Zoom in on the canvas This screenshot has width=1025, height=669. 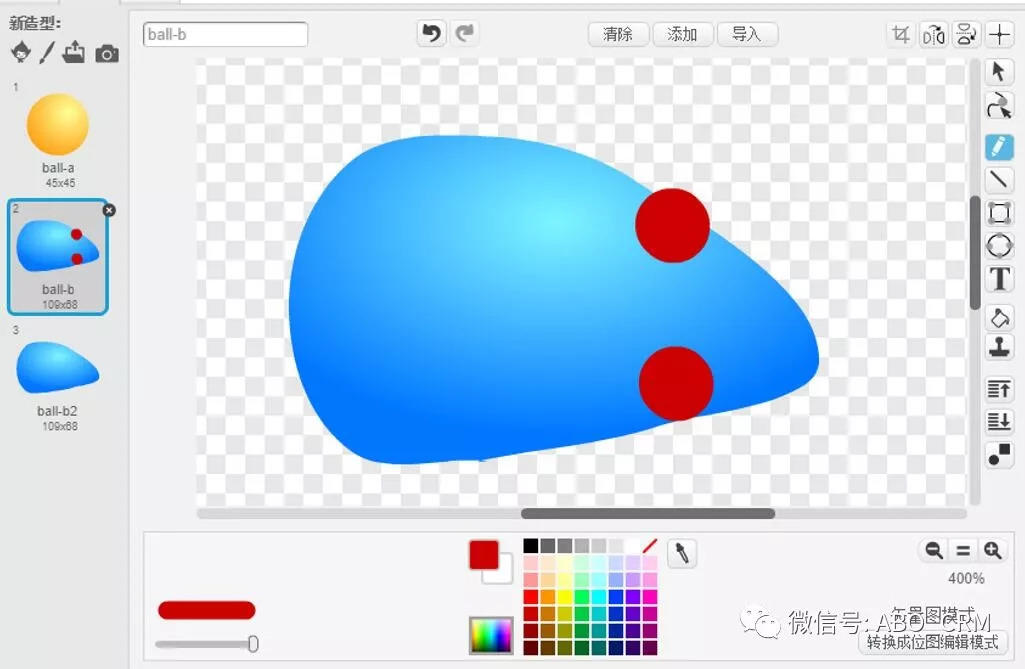(x=992, y=551)
